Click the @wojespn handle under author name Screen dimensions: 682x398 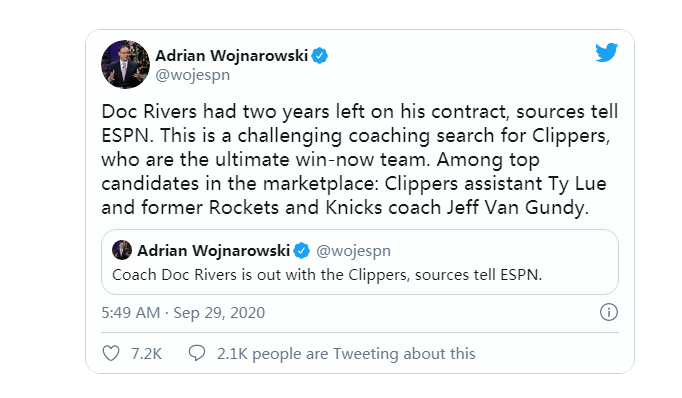click(x=193, y=75)
